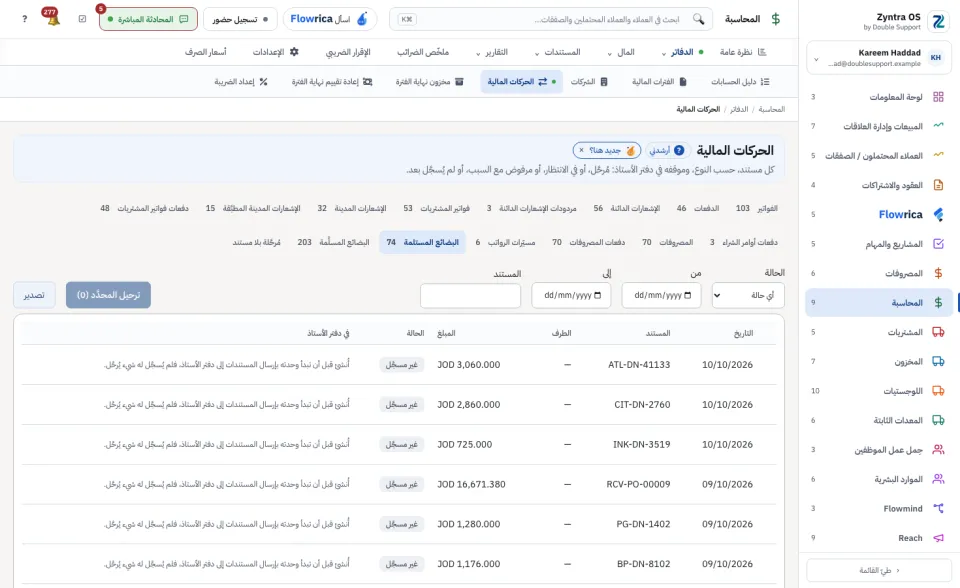Open الموارد البشرية sidebar icon
The image size is (960, 588).
pyautogui.click(x=938, y=479)
